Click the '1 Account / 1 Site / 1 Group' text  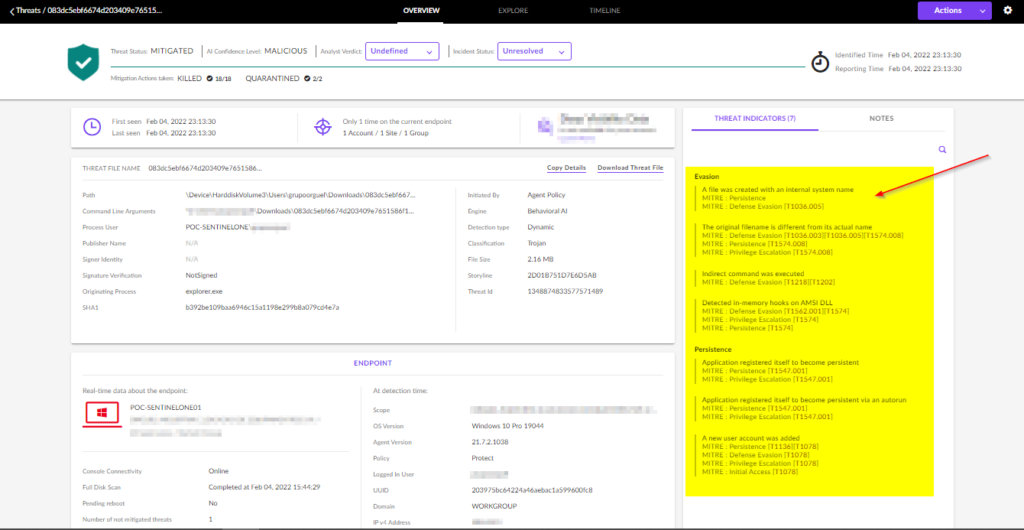[386, 133]
